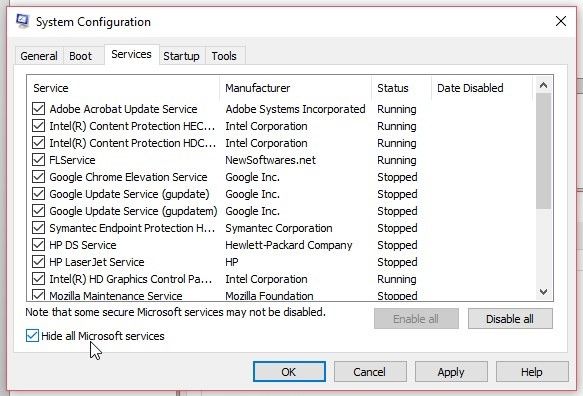Select Mozilla Maintenance Service row name

pyautogui.click(x=116, y=296)
